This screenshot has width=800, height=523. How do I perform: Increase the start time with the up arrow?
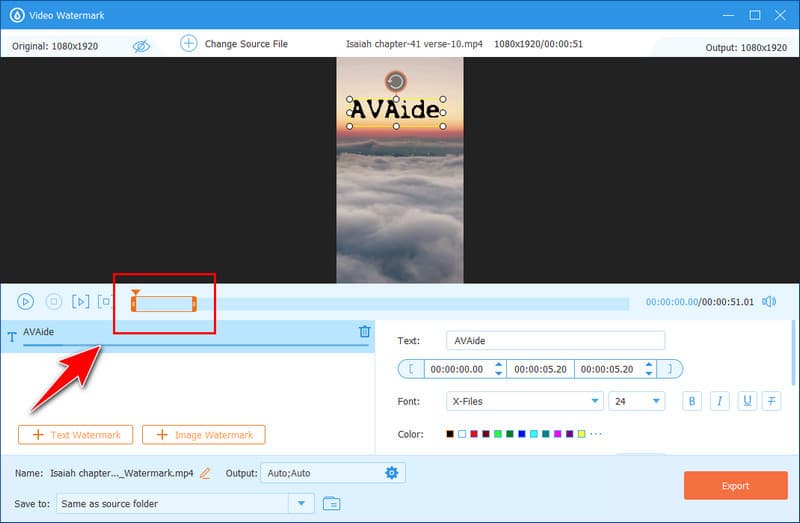[498, 364]
